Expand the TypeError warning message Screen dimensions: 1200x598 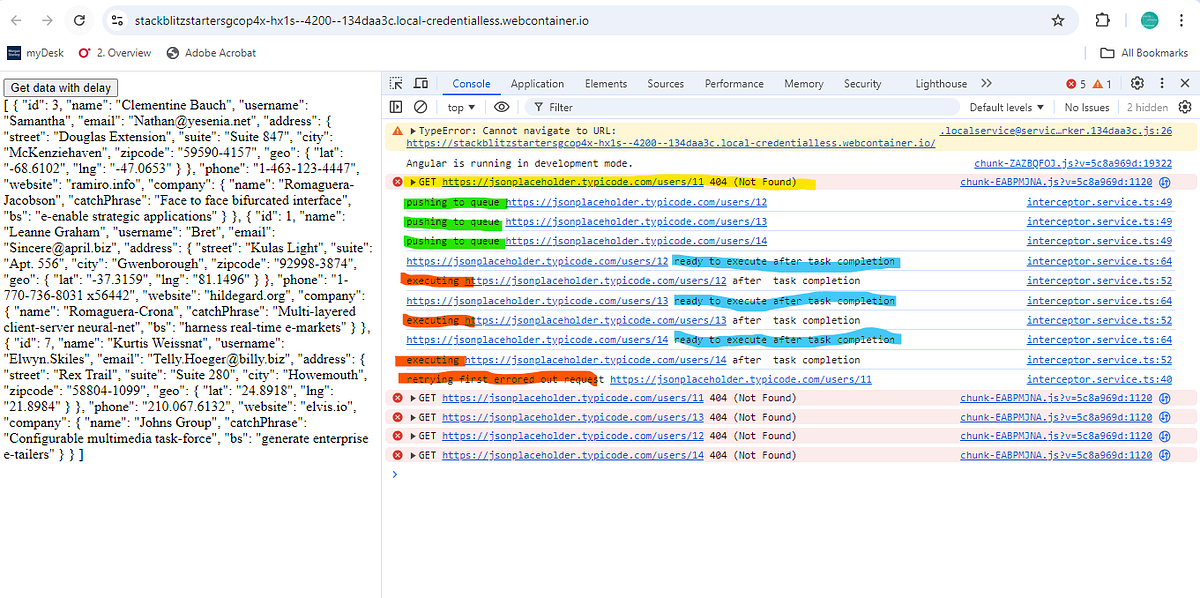(414, 130)
